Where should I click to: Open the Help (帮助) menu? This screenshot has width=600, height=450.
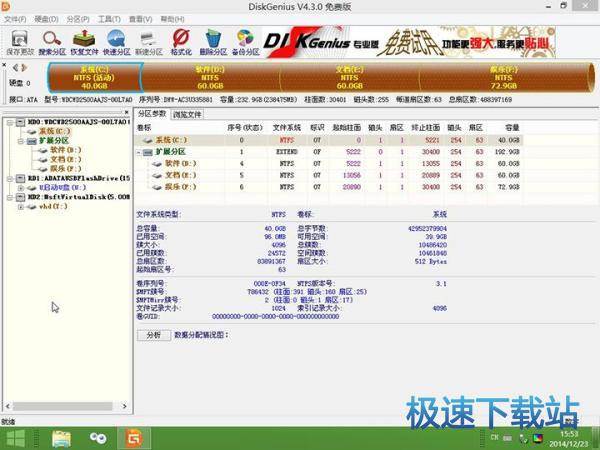click(172, 19)
